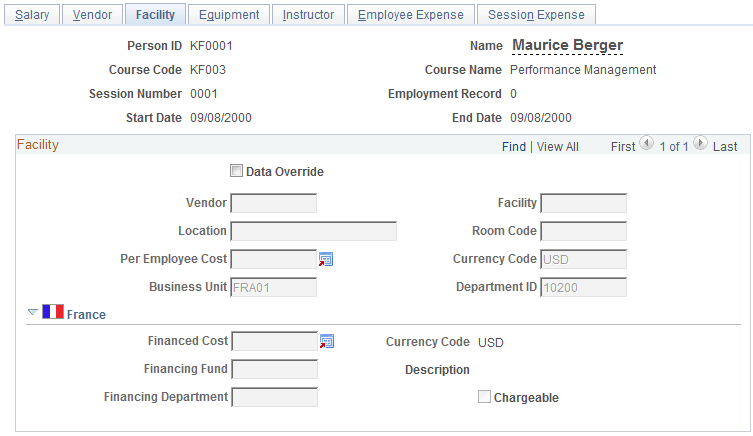Screen dimensions: 753x436
Task: Click the View All link
Action: click(x=558, y=146)
